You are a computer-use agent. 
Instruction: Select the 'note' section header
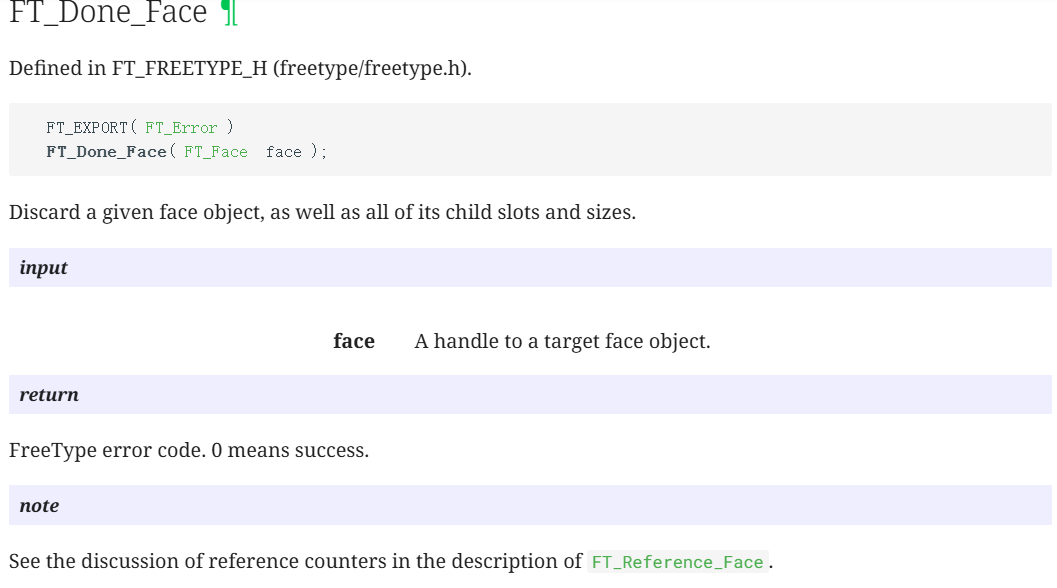[530, 505]
